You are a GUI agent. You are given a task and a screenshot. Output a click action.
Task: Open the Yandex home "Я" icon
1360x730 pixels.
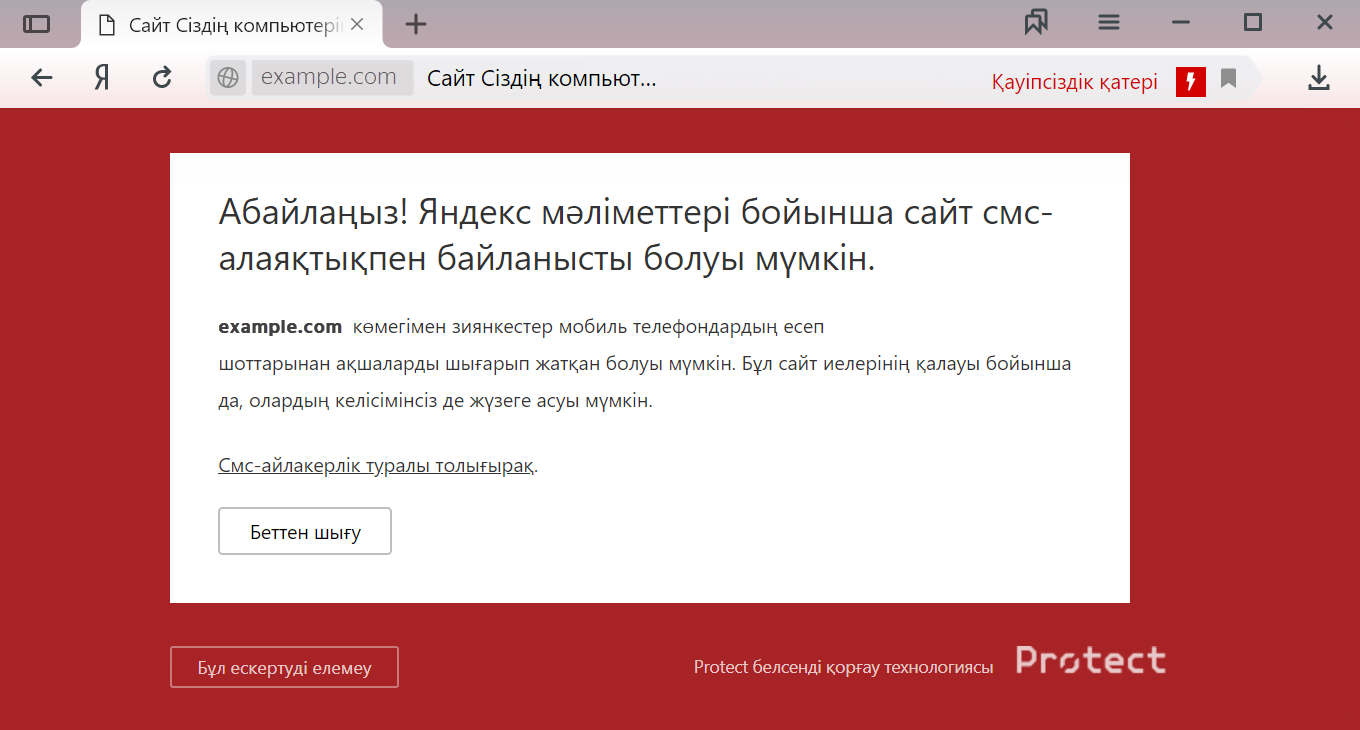point(101,78)
